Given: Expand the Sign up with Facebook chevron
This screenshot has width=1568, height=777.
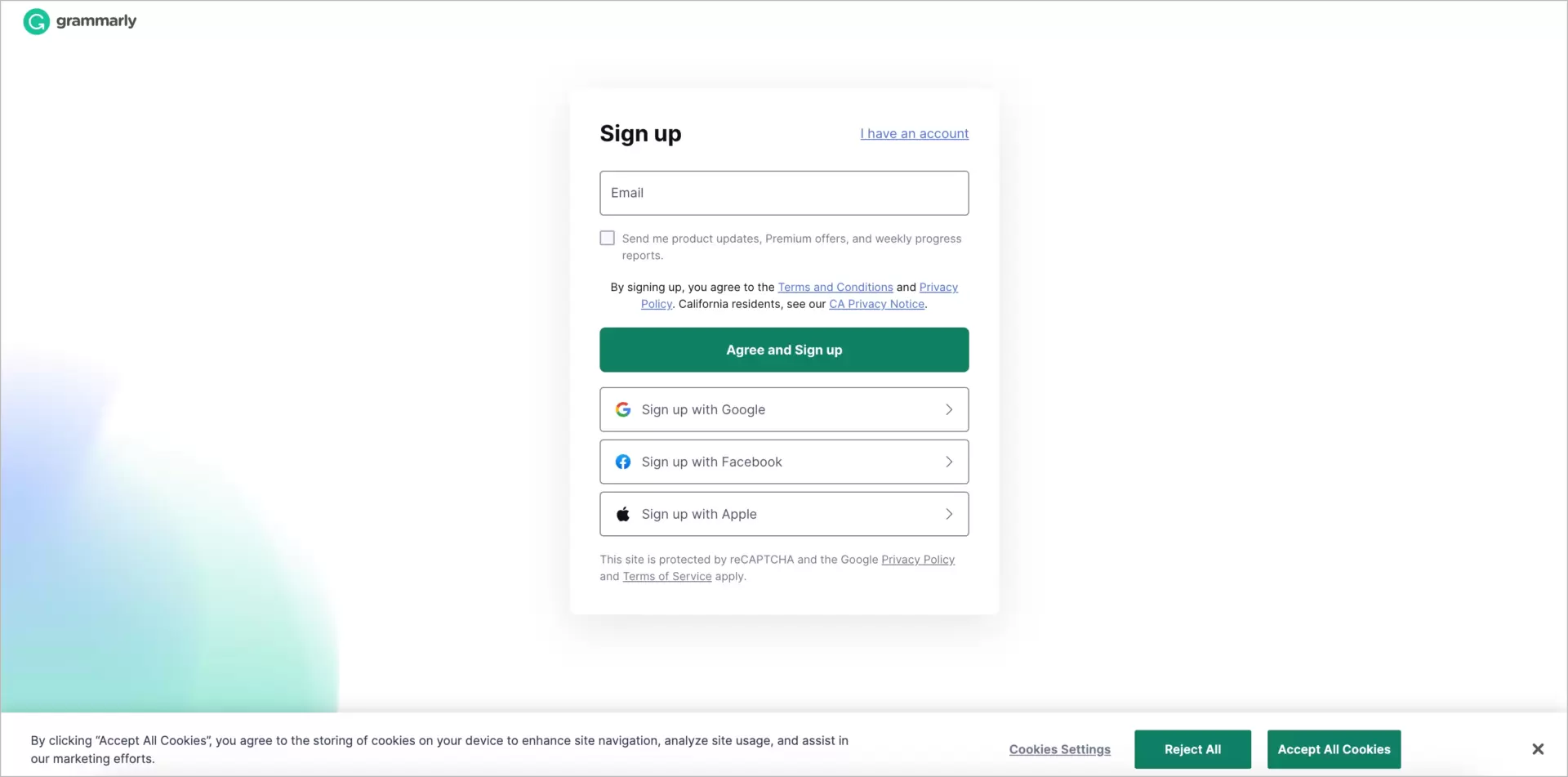Looking at the screenshot, I should 949,462.
